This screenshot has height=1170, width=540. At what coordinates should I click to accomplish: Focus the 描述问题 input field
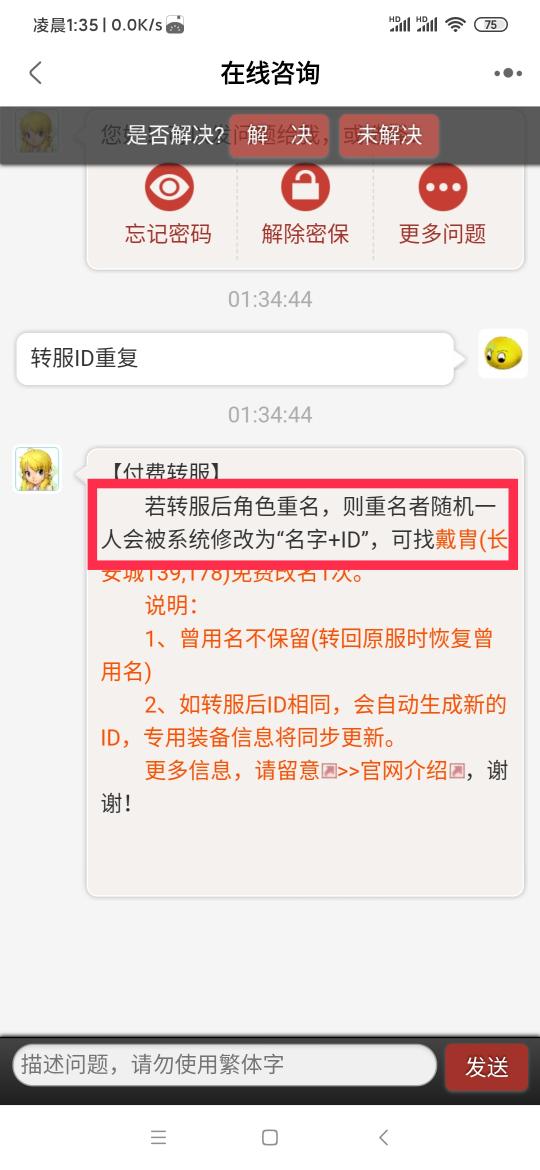pos(225,1064)
